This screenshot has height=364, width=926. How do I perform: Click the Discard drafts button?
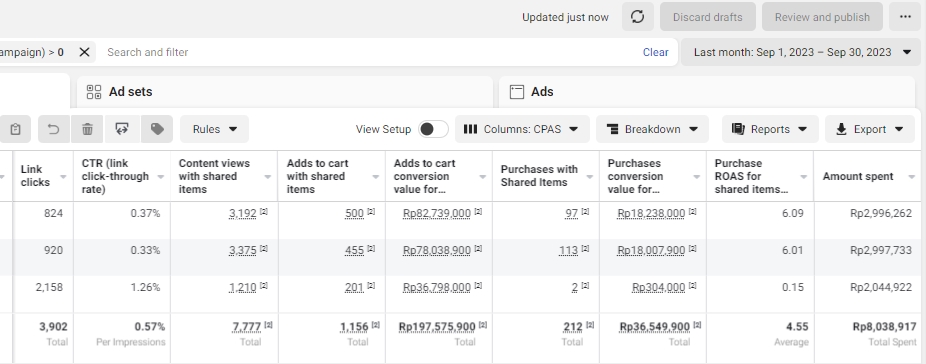(x=707, y=17)
